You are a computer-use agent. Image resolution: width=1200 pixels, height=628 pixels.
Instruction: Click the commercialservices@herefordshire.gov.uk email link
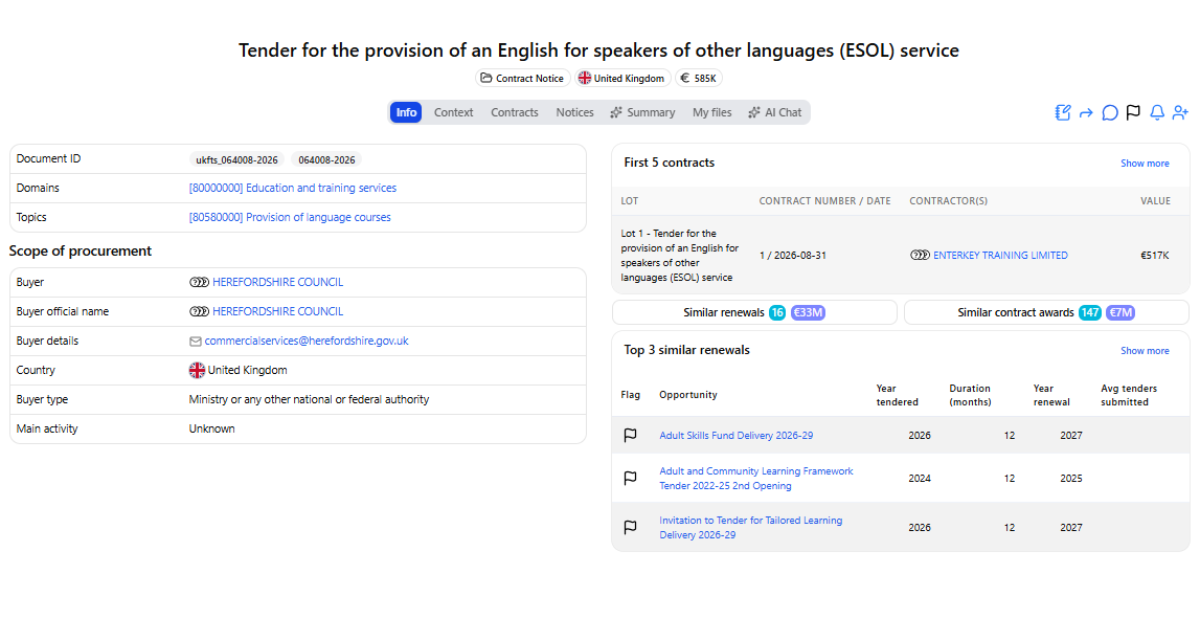pyautogui.click(x=307, y=341)
